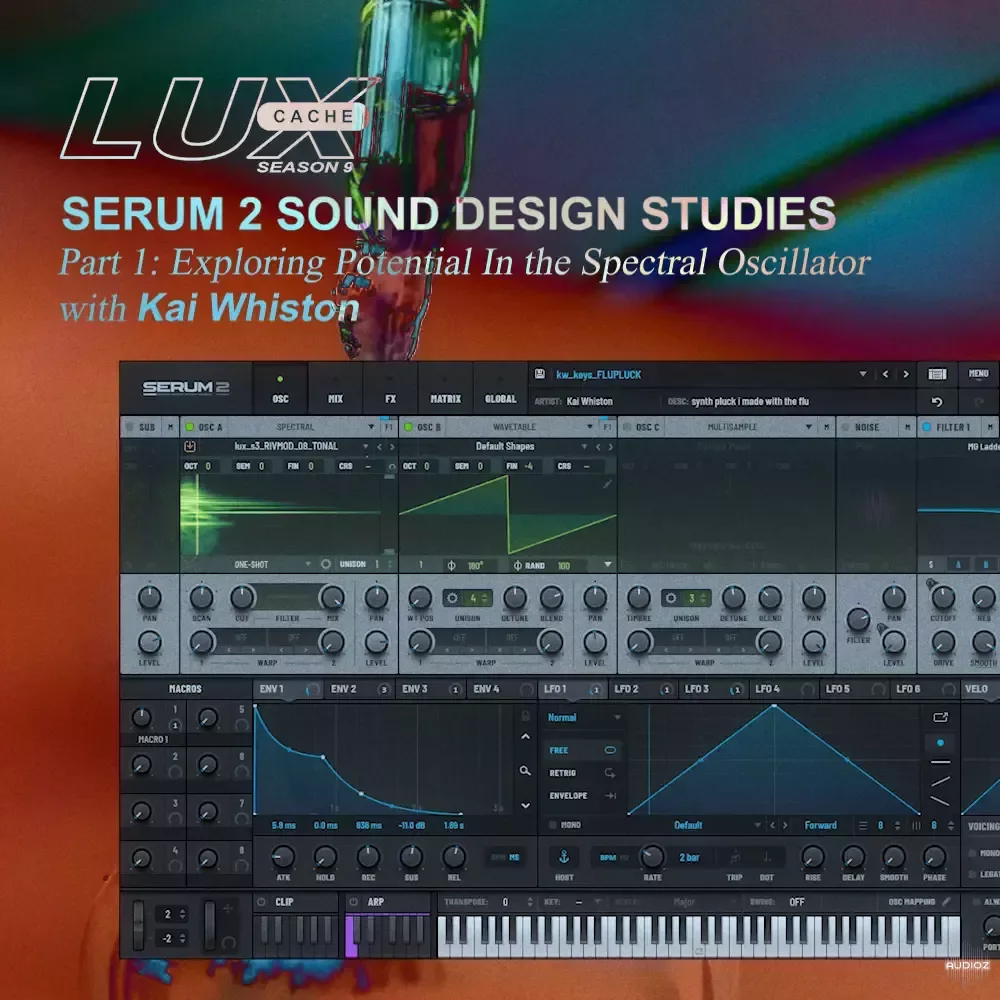Viewport: 1000px width, 1000px height.
Task: Select the ENV 2 tab
Action: coord(359,689)
